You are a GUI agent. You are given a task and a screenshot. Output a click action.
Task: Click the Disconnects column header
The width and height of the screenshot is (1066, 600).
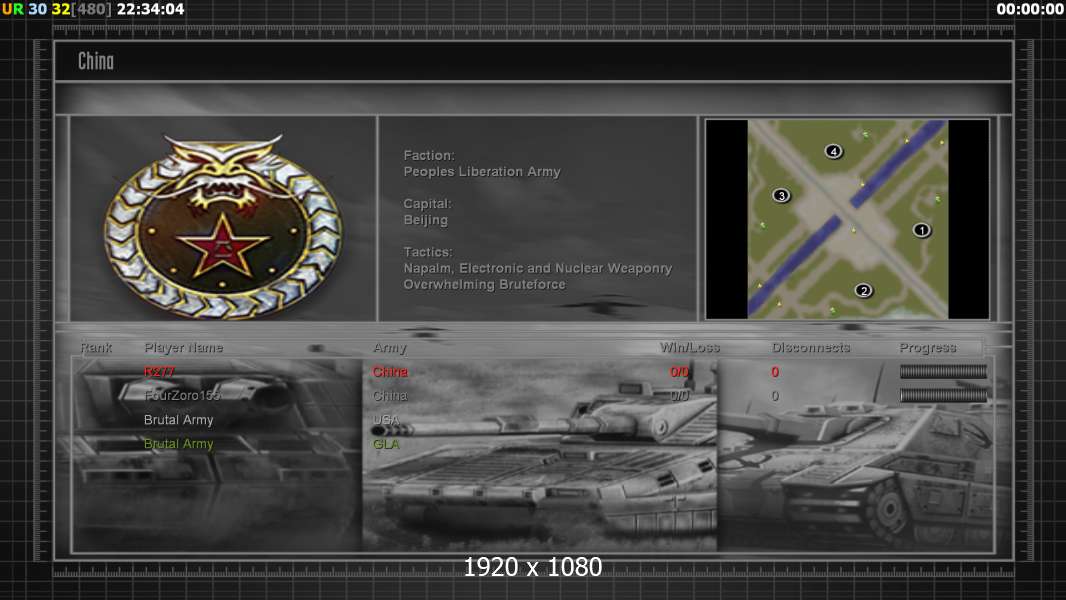810,347
